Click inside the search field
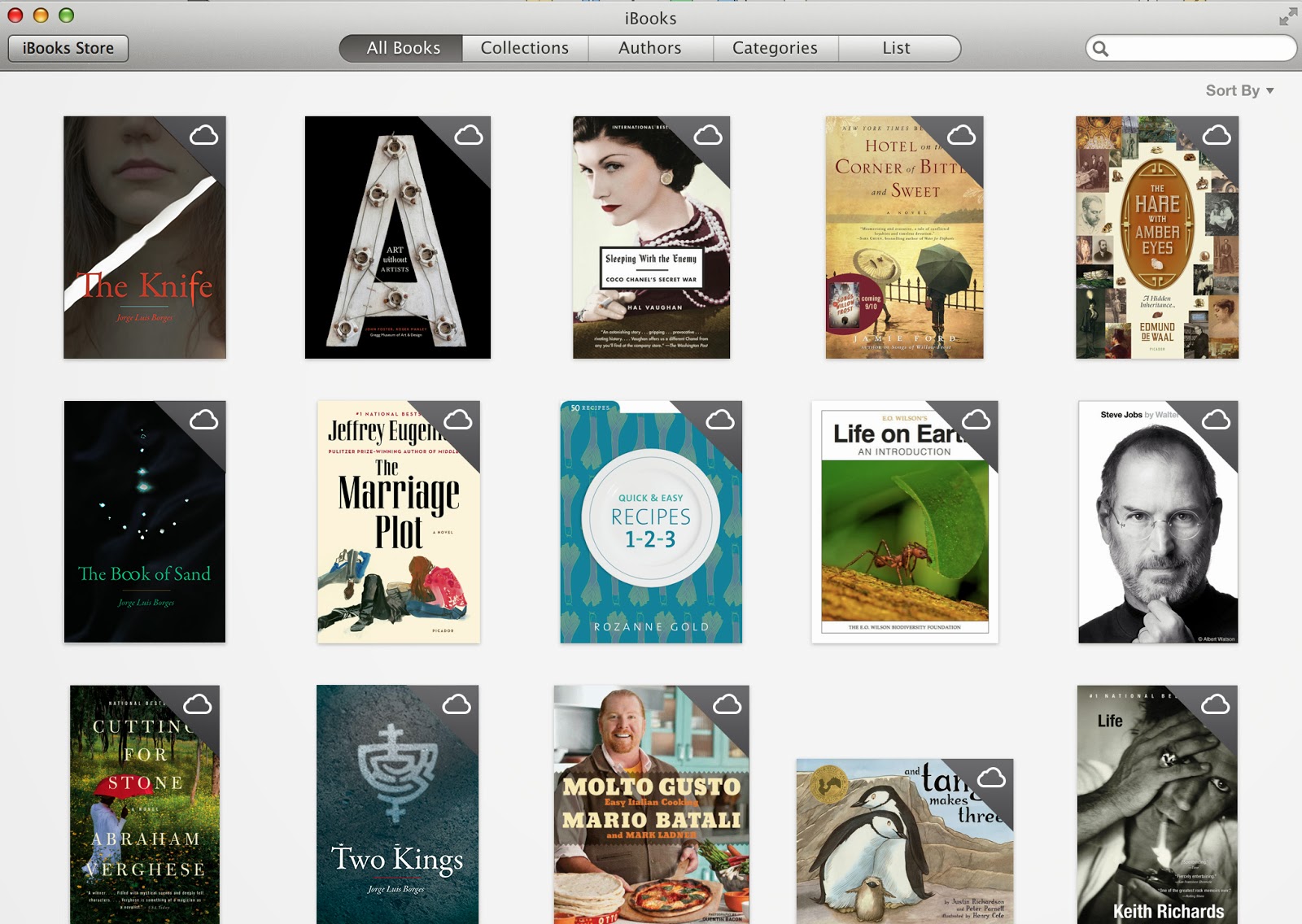1302x924 pixels. point(1191,49)
